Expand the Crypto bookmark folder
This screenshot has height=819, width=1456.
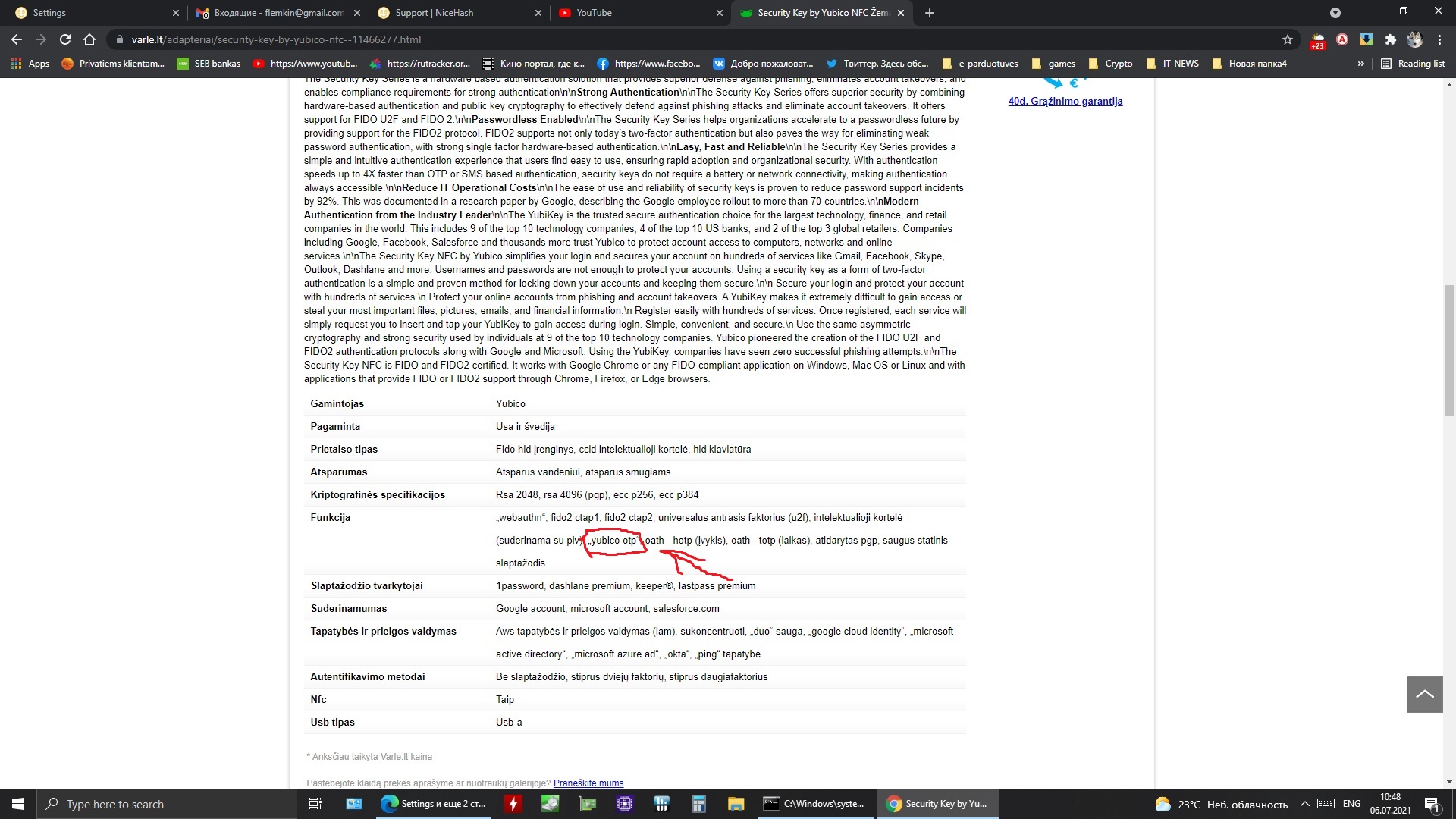pyautogui.click(x=1110, y=64)
